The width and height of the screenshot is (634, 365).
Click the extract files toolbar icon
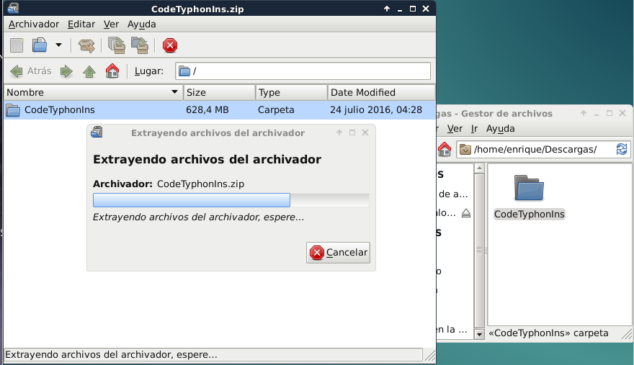(x=87, y=45)
